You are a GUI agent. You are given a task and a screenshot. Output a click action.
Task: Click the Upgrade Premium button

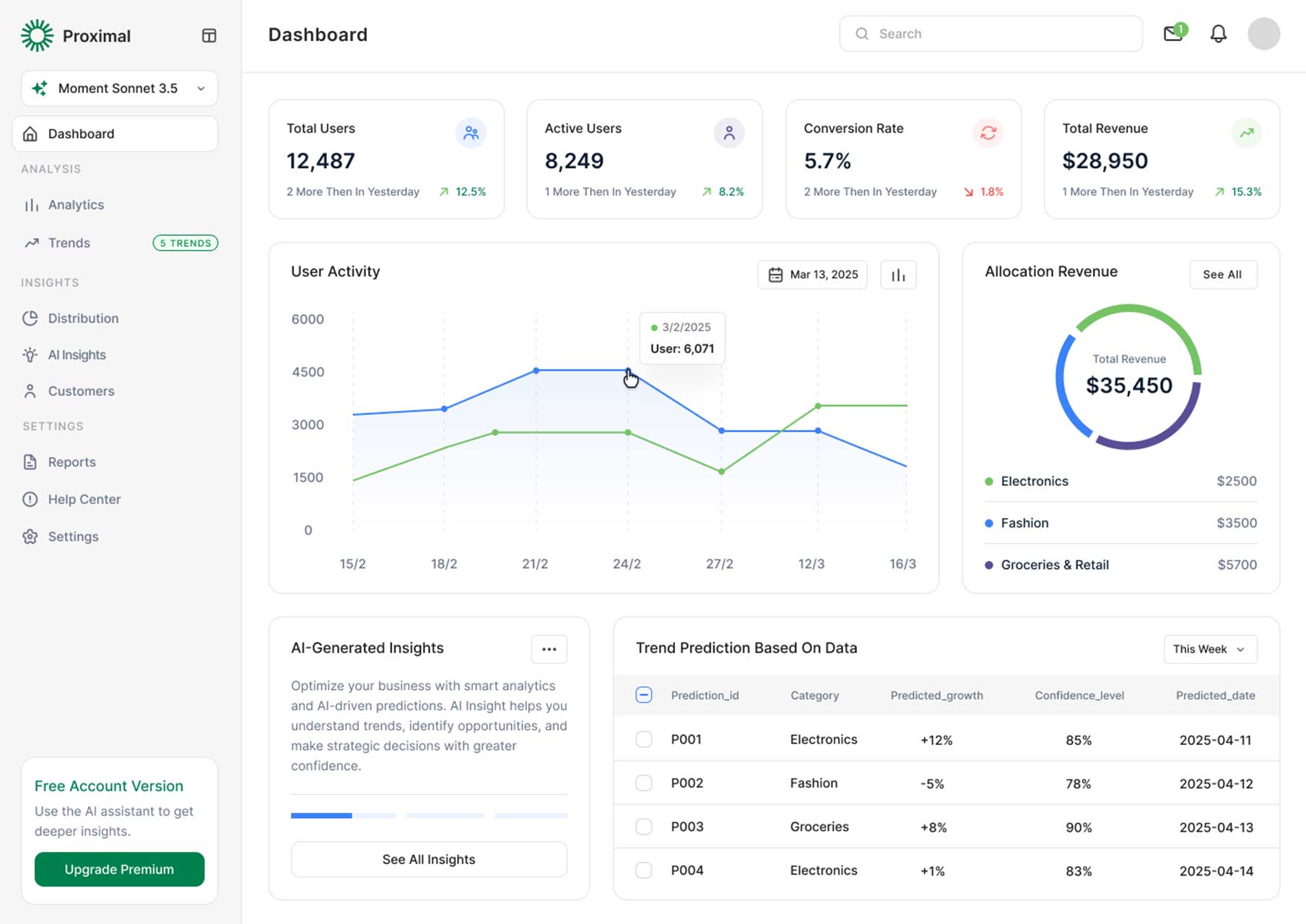(119, 869)
